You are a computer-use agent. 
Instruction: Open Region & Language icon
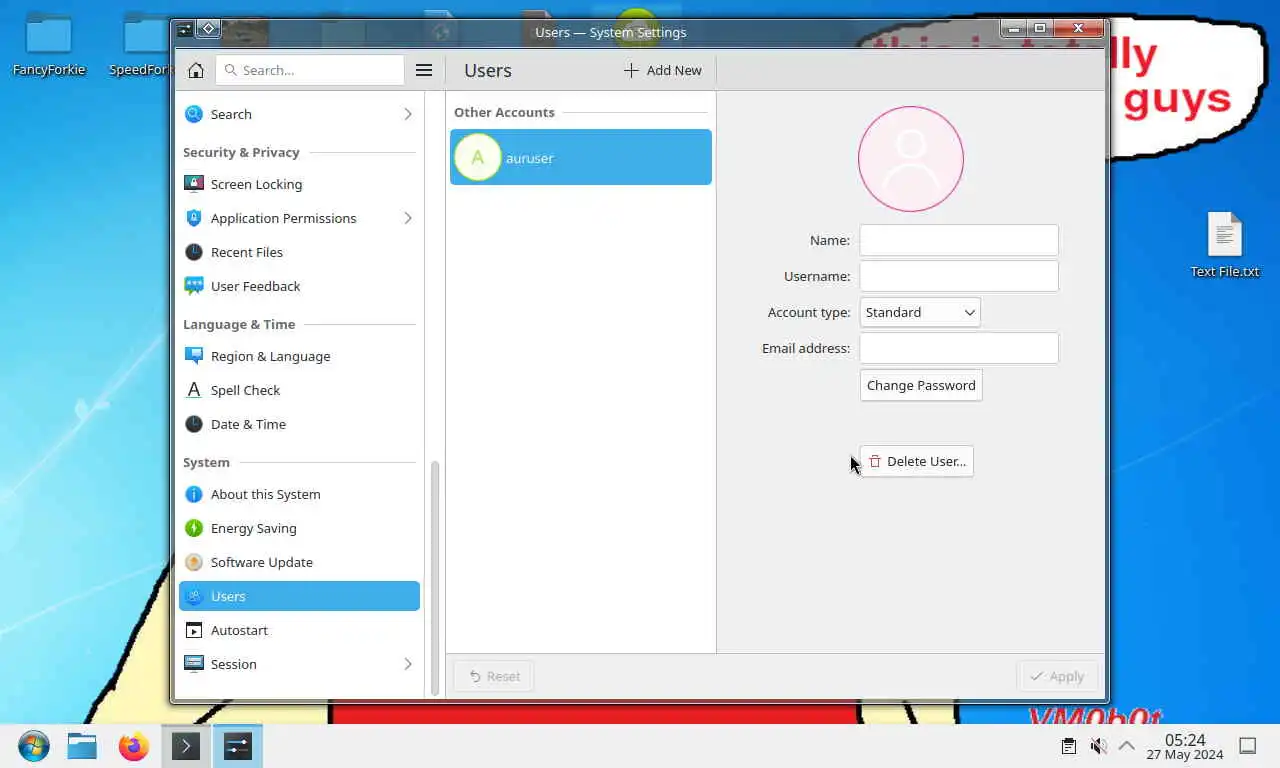[x=194, y=356]
